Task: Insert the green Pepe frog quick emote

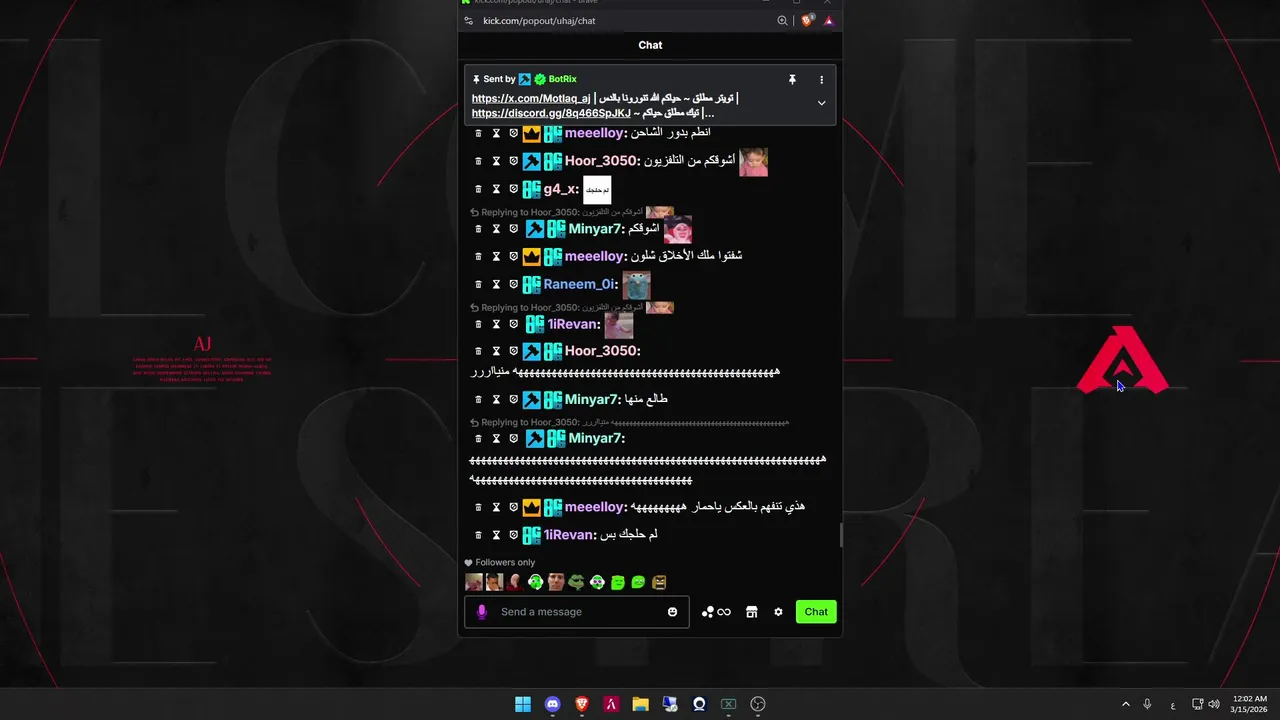Action: tap(576, 582)
